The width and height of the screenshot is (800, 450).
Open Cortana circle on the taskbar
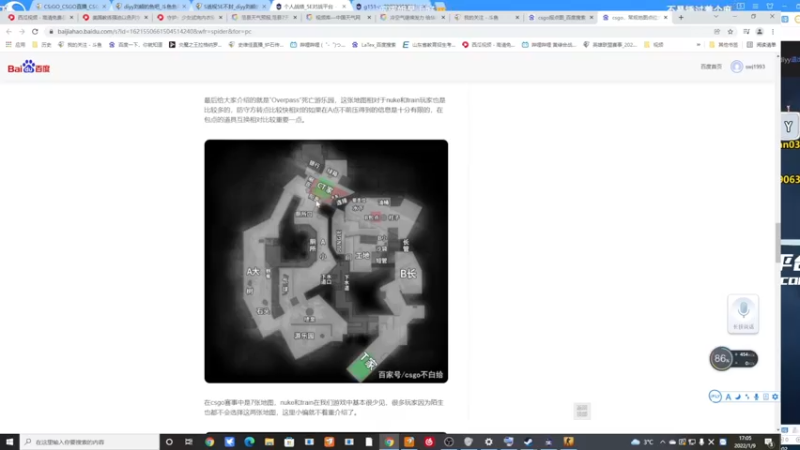coord(169,442)
